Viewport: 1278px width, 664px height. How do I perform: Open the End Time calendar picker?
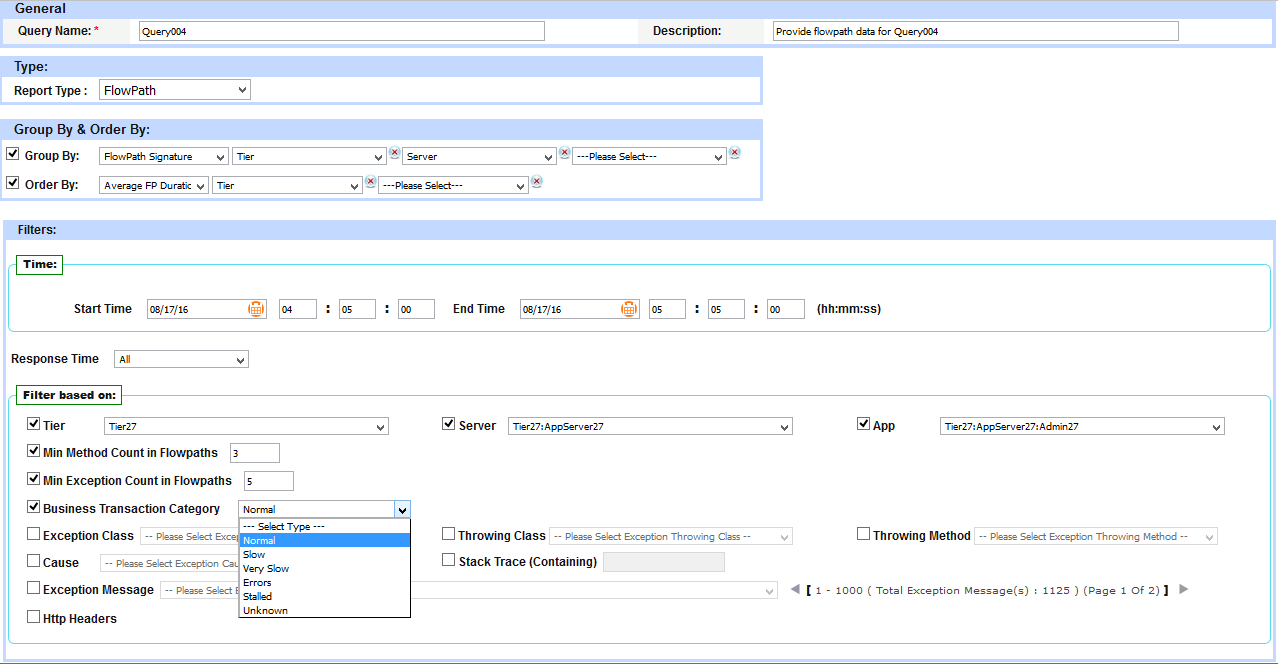[x=629, y=309]
